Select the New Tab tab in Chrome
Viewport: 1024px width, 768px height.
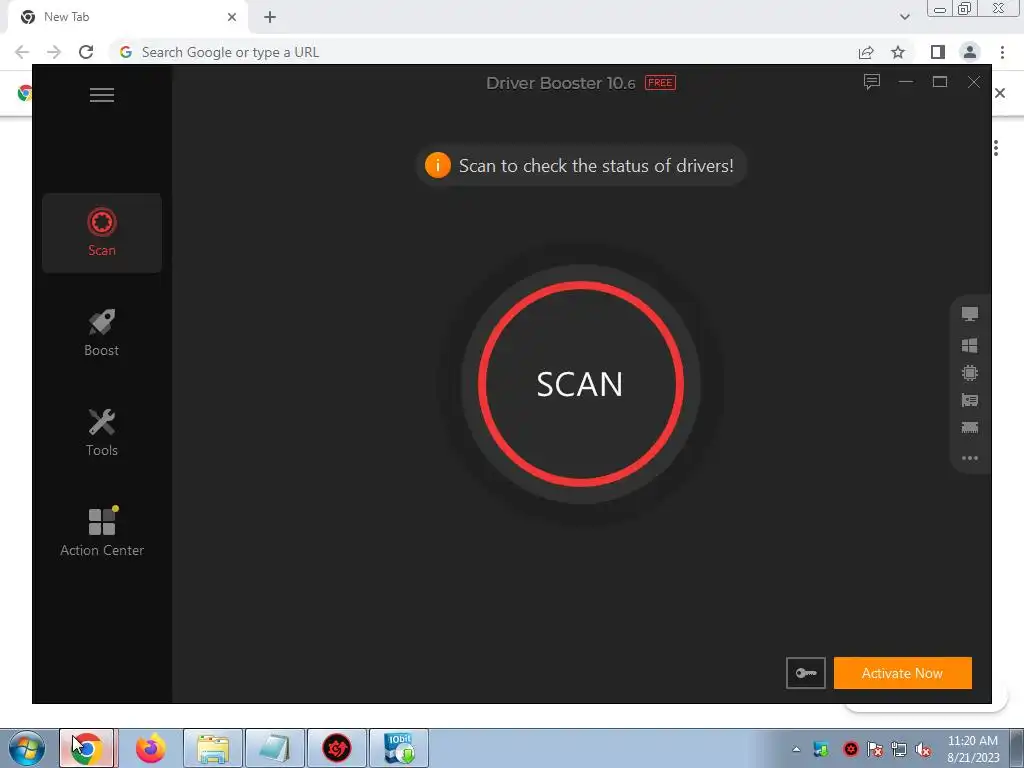pos(127,17)
